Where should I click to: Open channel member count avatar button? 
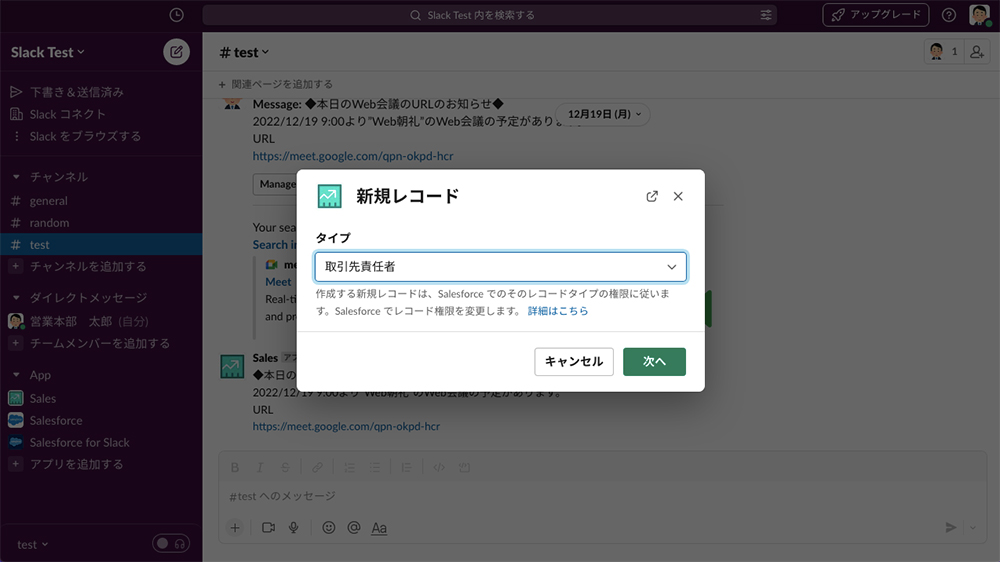tap(944, 52)
